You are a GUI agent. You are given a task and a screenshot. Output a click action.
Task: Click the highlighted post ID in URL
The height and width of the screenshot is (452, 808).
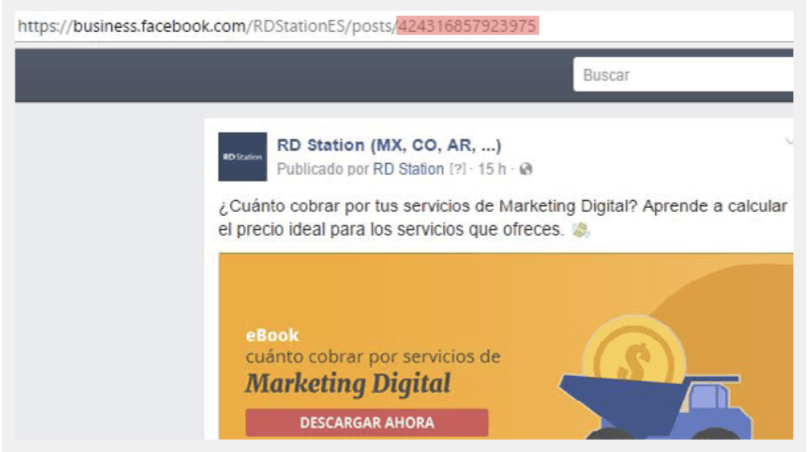466,26
